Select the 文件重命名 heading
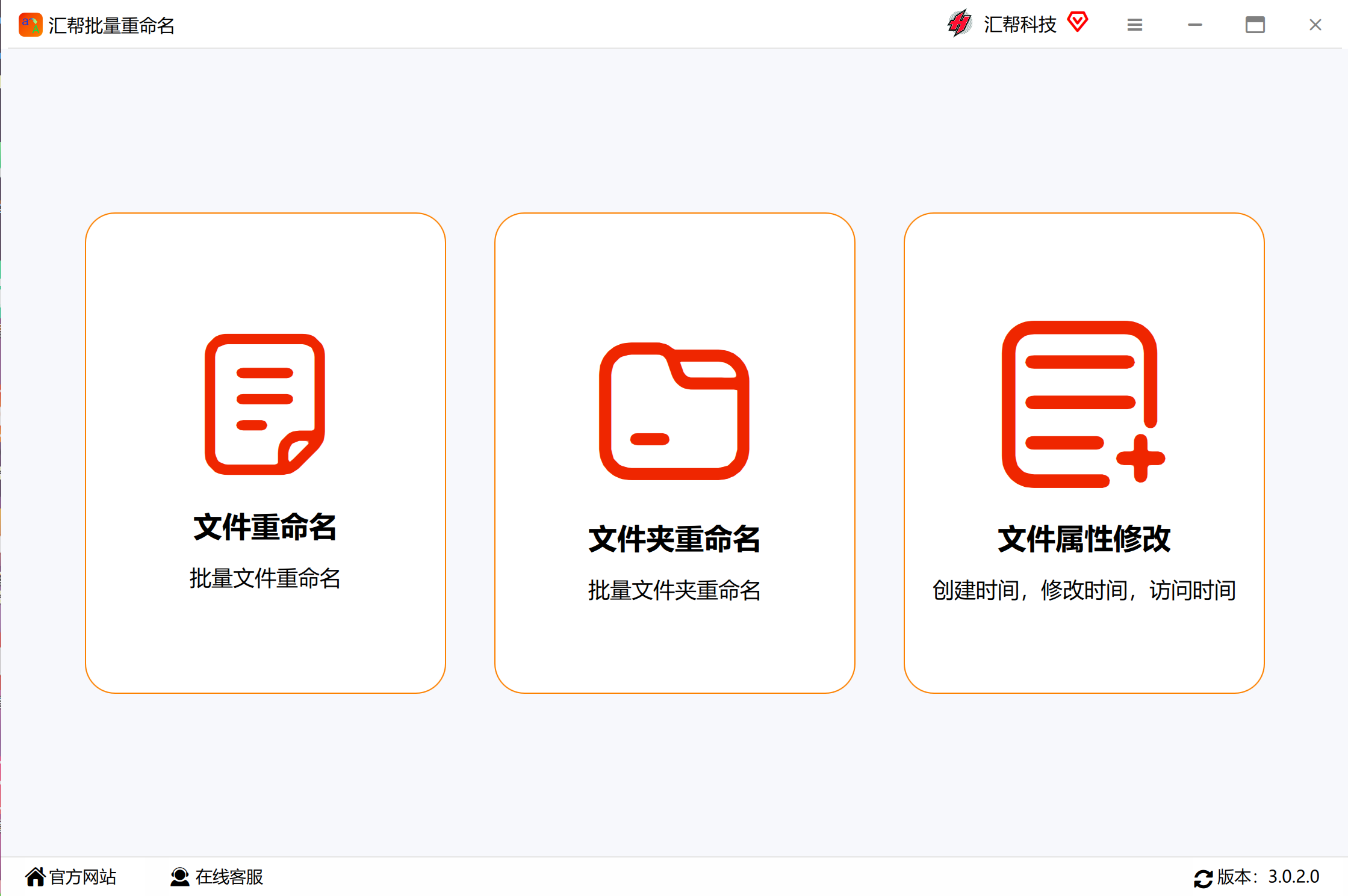The width and height of the screenshot is (1348, 896). pyautogui.click(x=265, y=527)
